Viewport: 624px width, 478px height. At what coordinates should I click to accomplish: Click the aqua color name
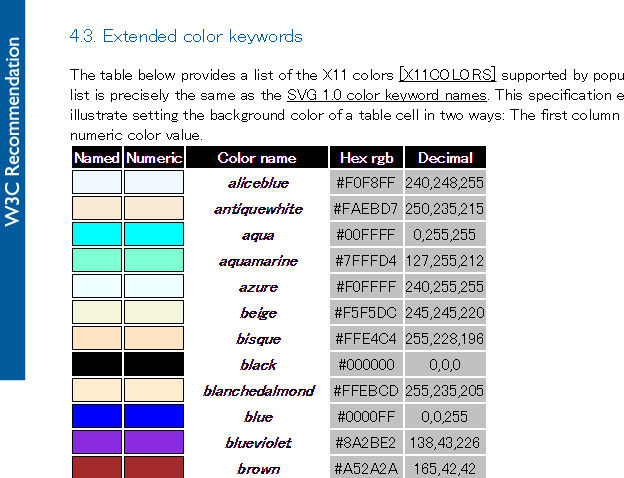point(258,235)
